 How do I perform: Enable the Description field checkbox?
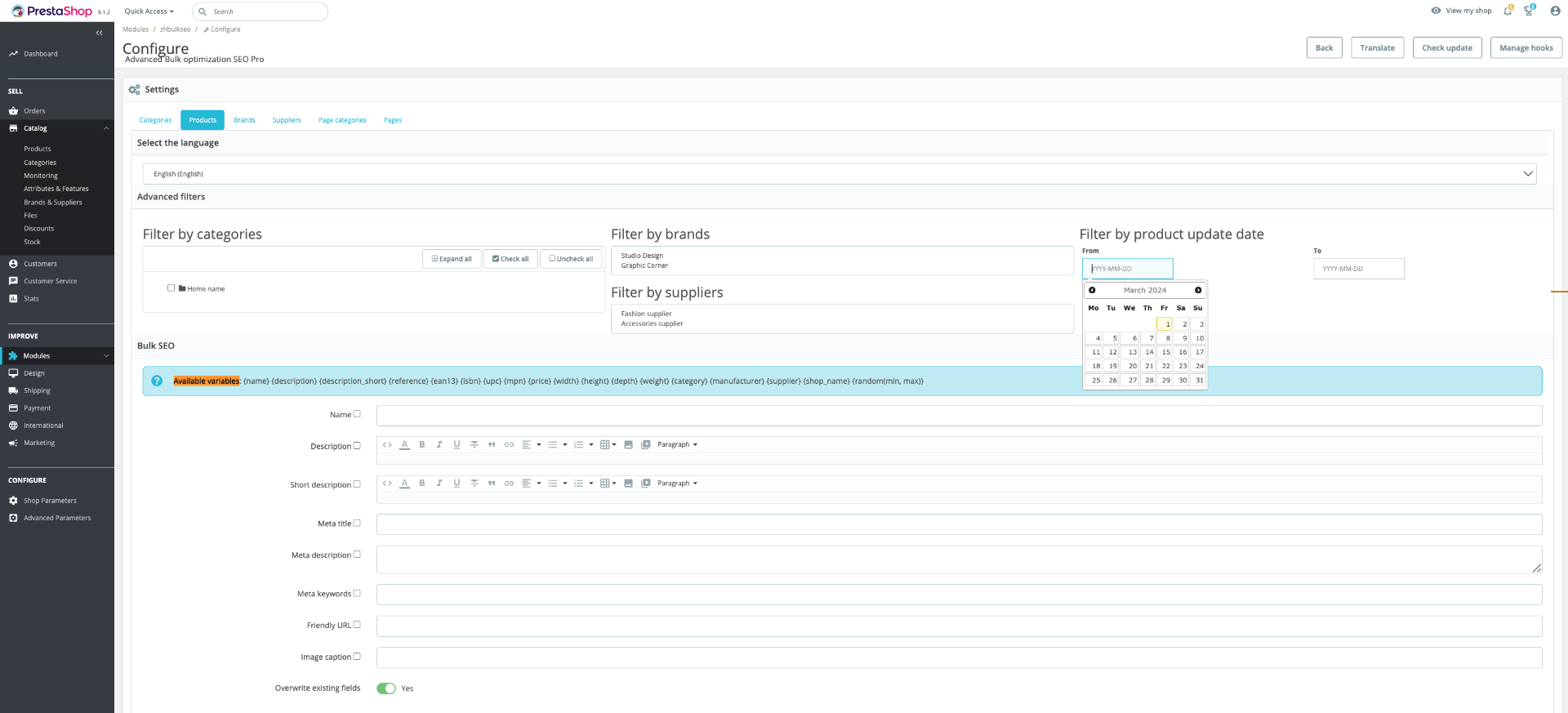357,446
